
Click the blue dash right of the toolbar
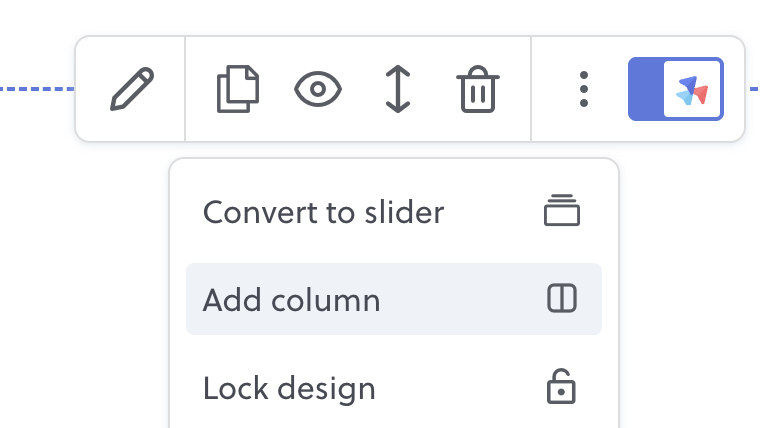point(754,89)
